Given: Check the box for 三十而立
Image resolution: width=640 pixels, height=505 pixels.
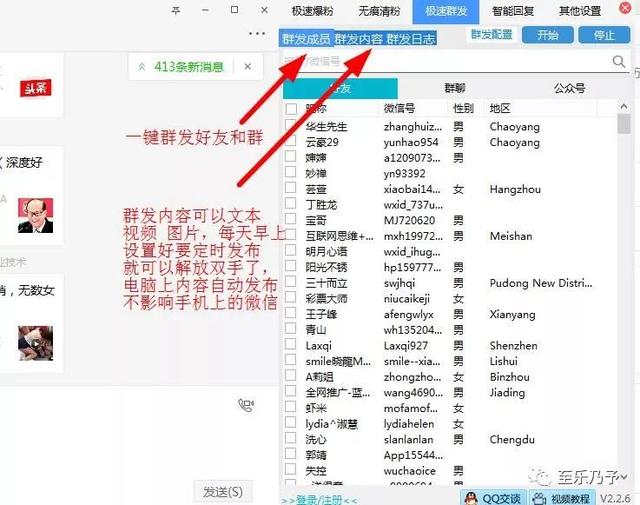Looking at the screenshot, I should tap(290, 281).
